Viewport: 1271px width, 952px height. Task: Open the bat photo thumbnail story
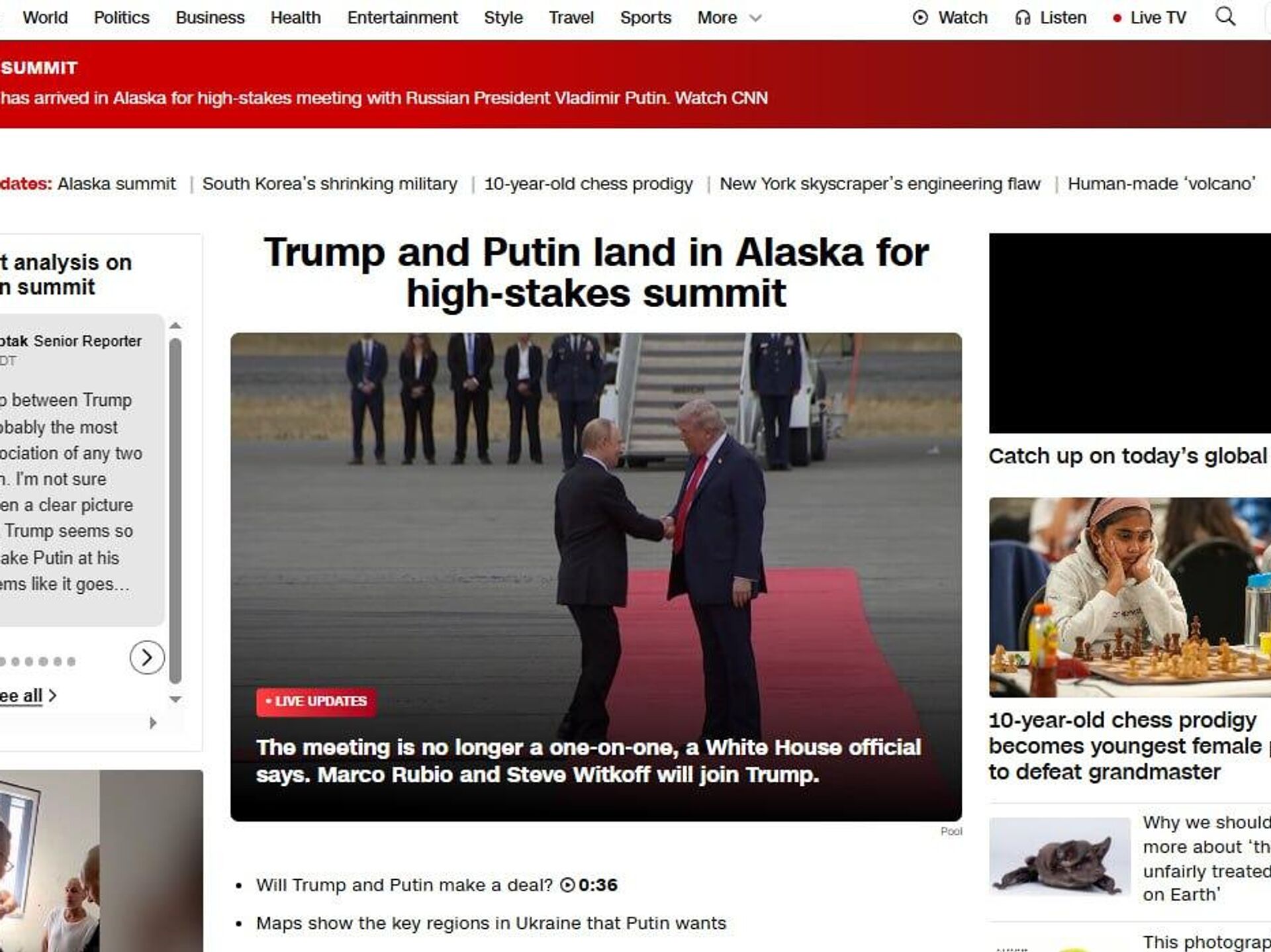(x=1060, y=857)
